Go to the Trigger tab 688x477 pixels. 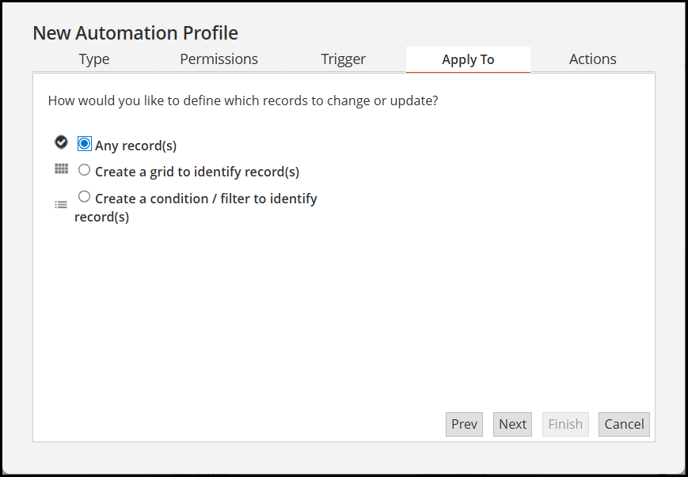[x=343, y=59]
